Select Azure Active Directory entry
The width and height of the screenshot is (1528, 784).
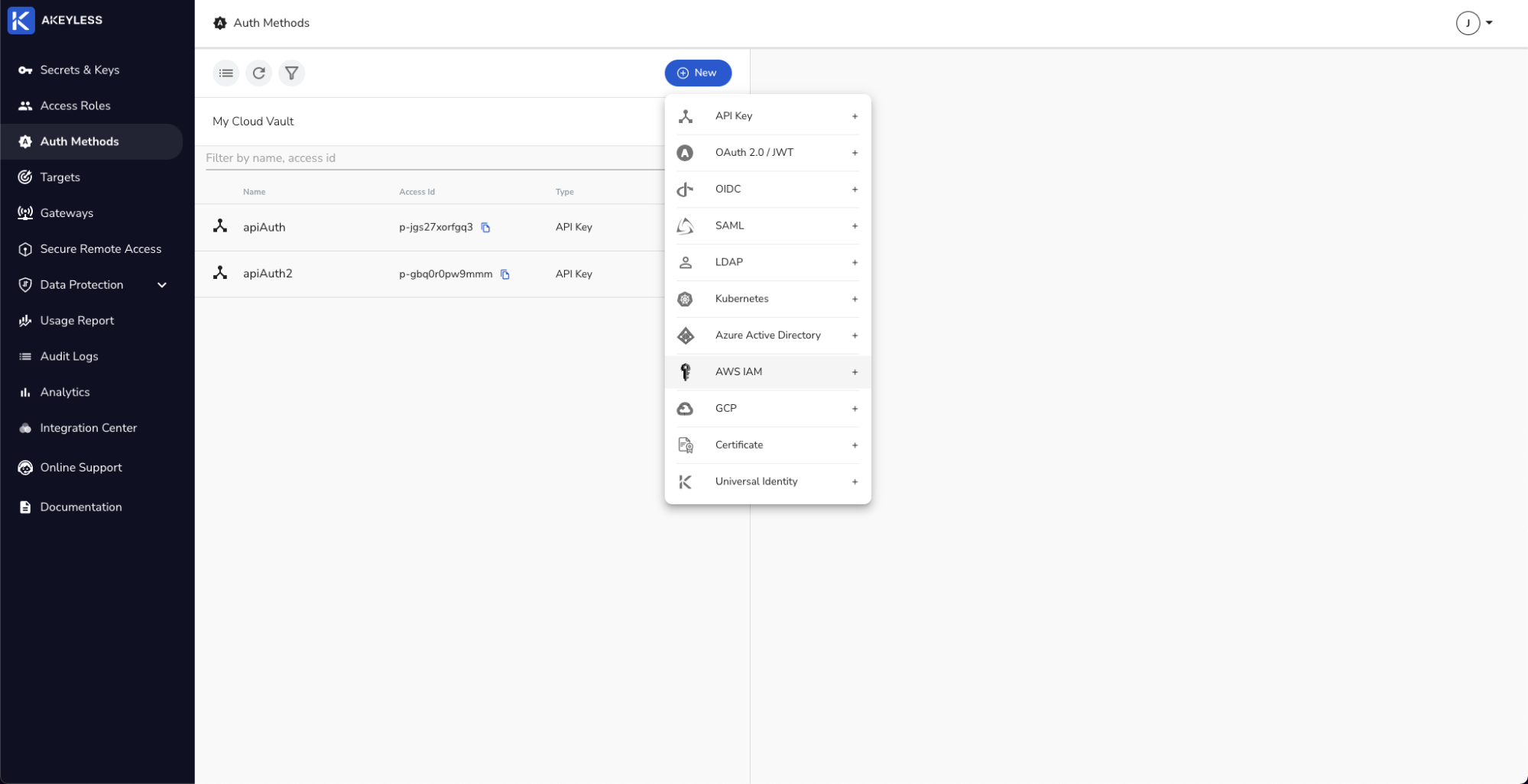[767, 335]
